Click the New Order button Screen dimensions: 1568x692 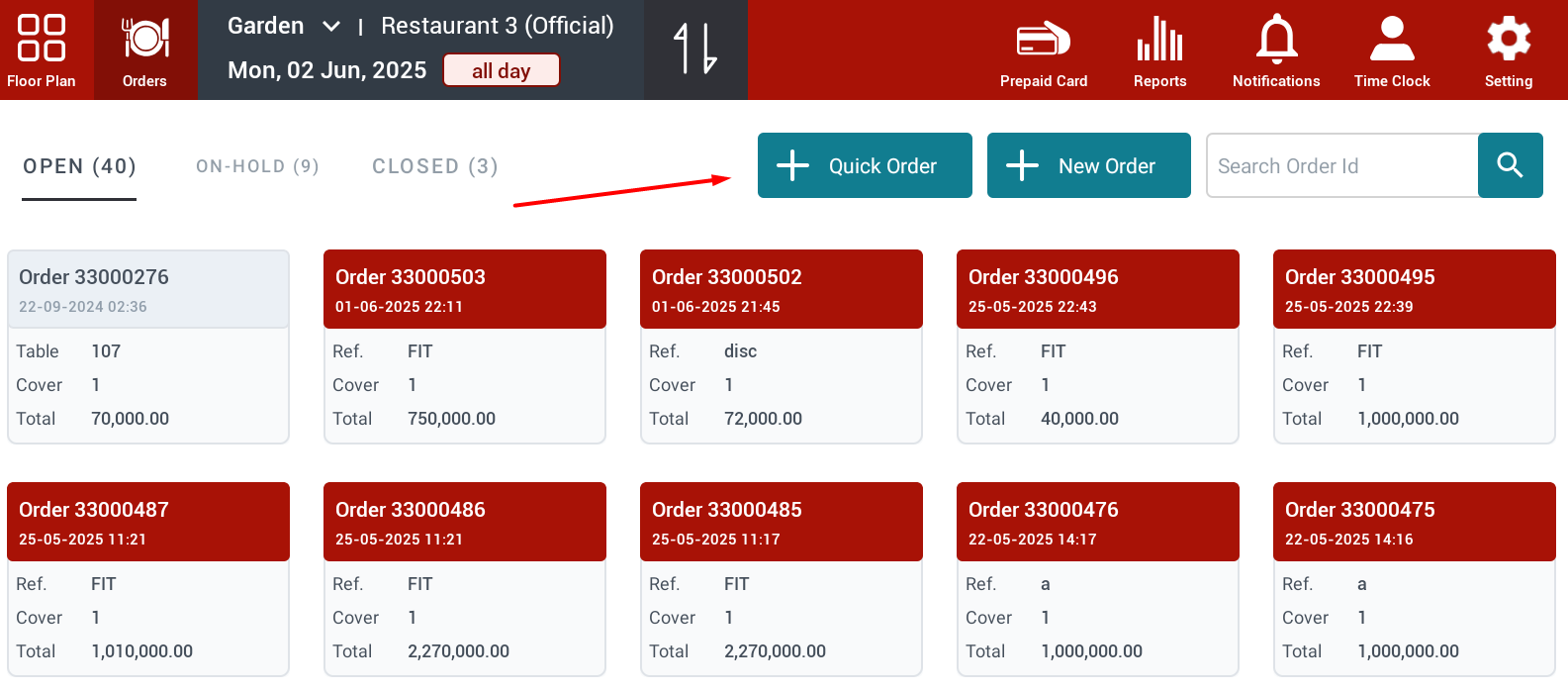tap(1088, 165)
